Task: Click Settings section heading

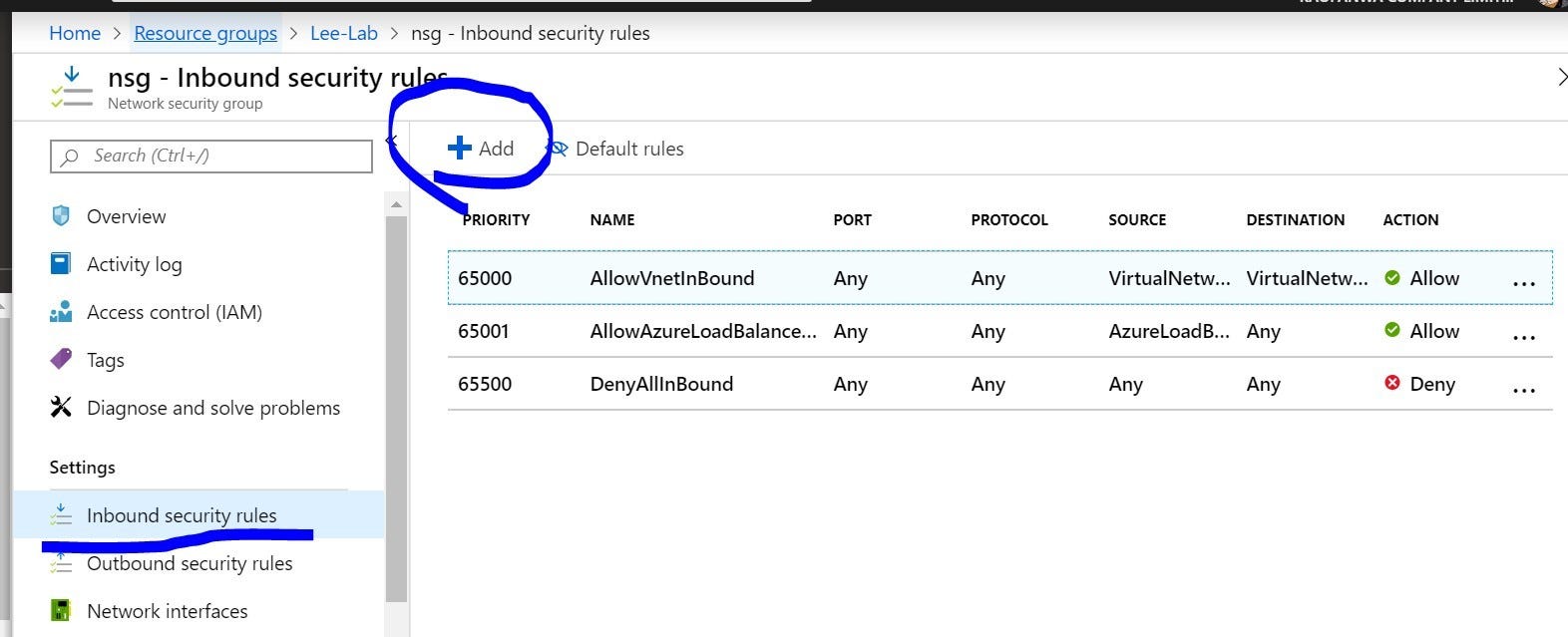Action: pos(82,467)
